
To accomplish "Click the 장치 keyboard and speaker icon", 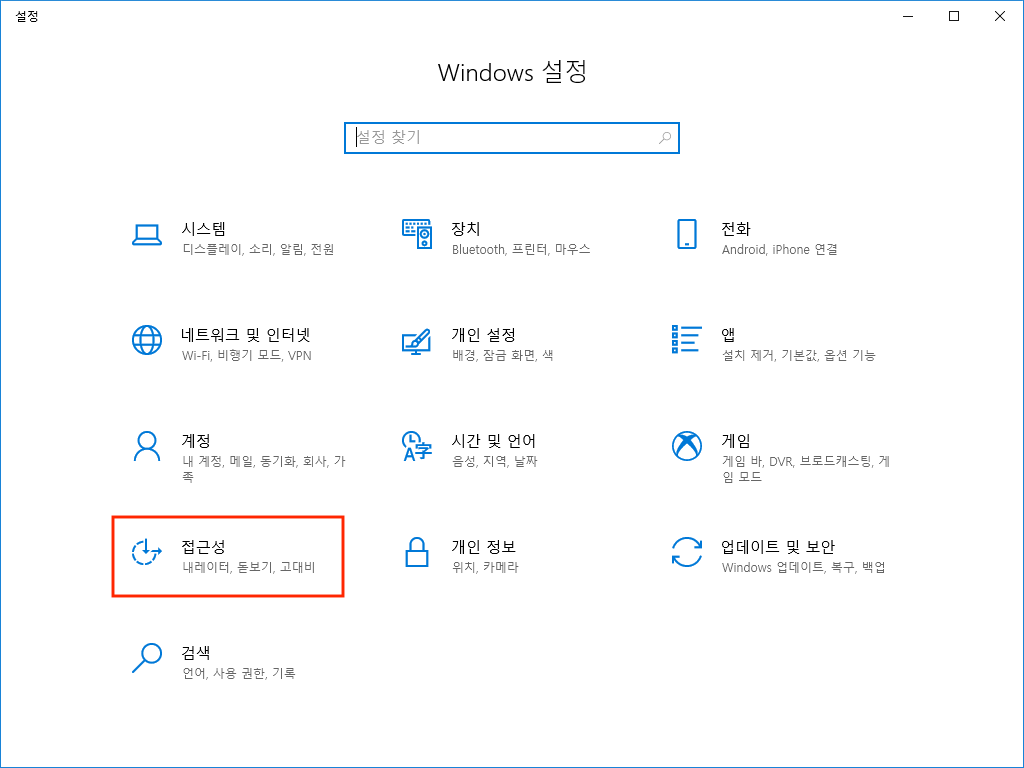I will 417,234.
